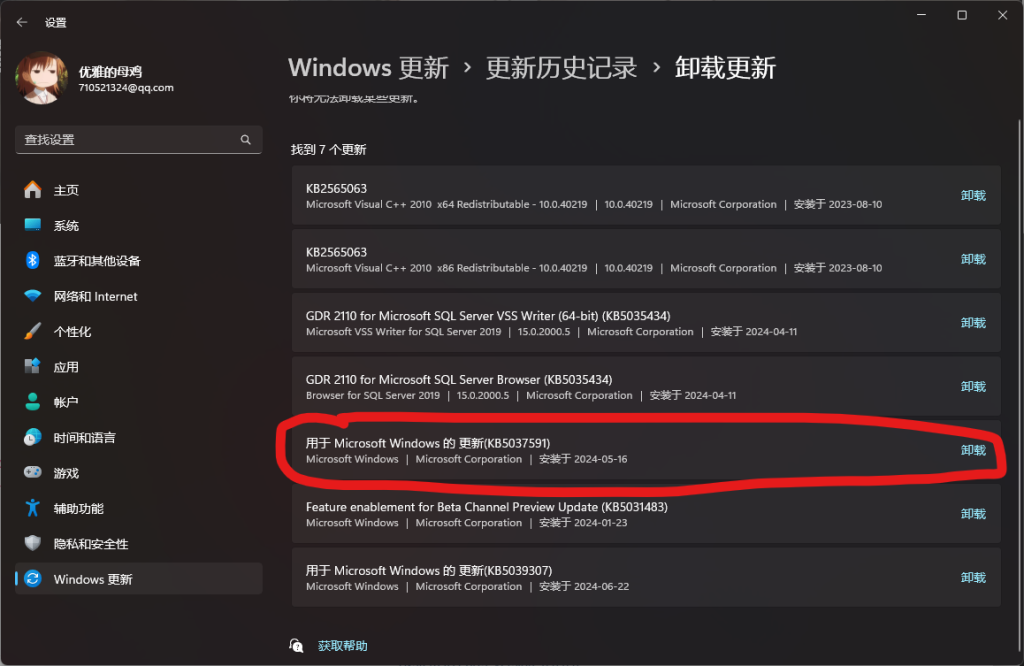The width and height of the screenshot is (1024, 666).
Task: Open 网络和 Internet settings
Action: (138, 296)
